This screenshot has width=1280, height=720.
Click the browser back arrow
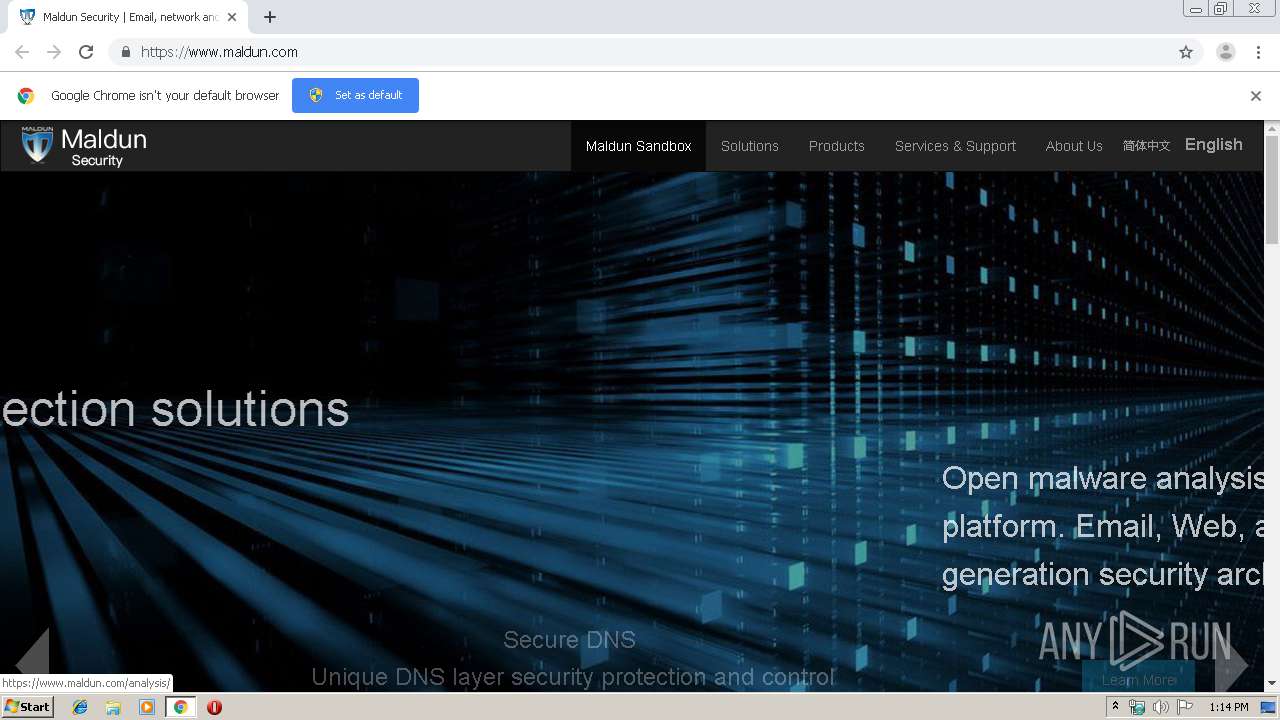22,52
